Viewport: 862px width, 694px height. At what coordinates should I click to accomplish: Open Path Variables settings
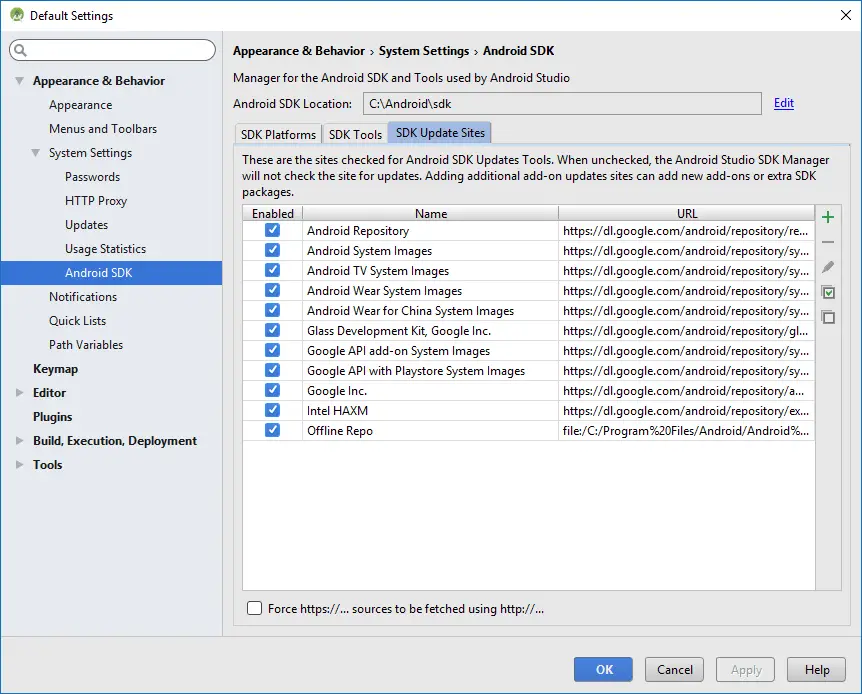coord(86,345)
